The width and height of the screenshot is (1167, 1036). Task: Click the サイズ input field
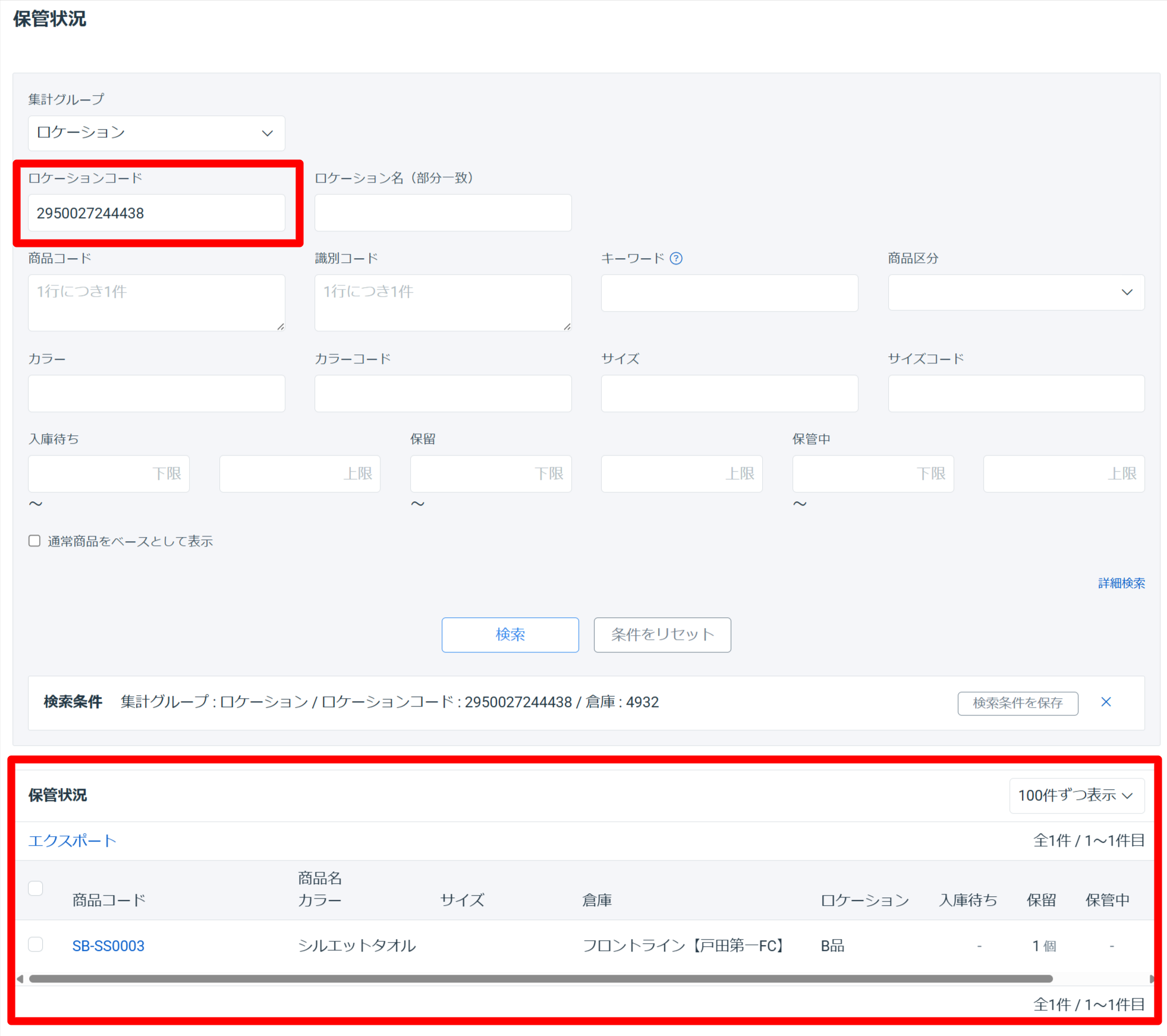[729, 393]
